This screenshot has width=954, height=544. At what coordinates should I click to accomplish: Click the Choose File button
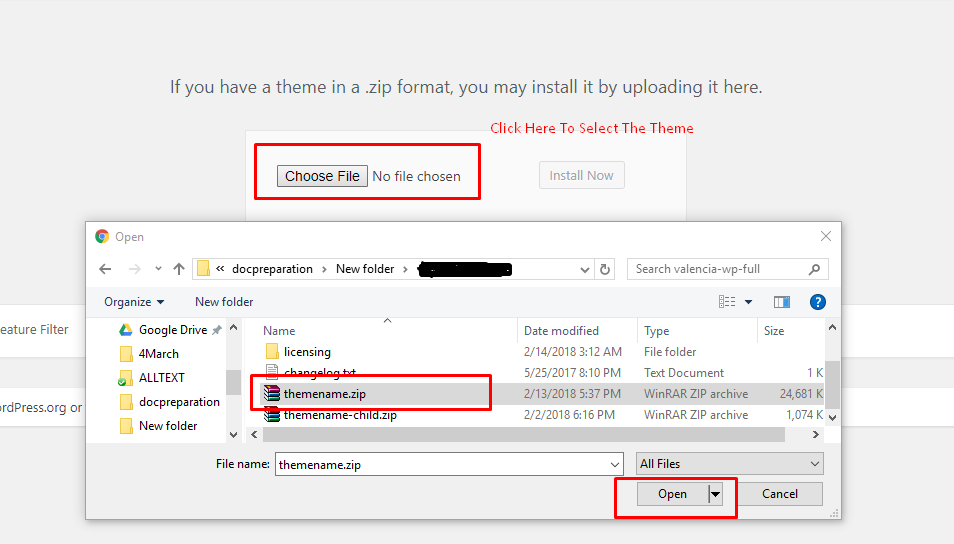[322, 176]
